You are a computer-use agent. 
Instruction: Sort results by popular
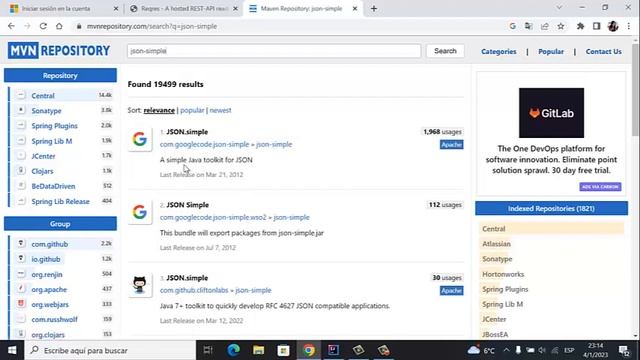pyautogui.click(x=192, y=110)
